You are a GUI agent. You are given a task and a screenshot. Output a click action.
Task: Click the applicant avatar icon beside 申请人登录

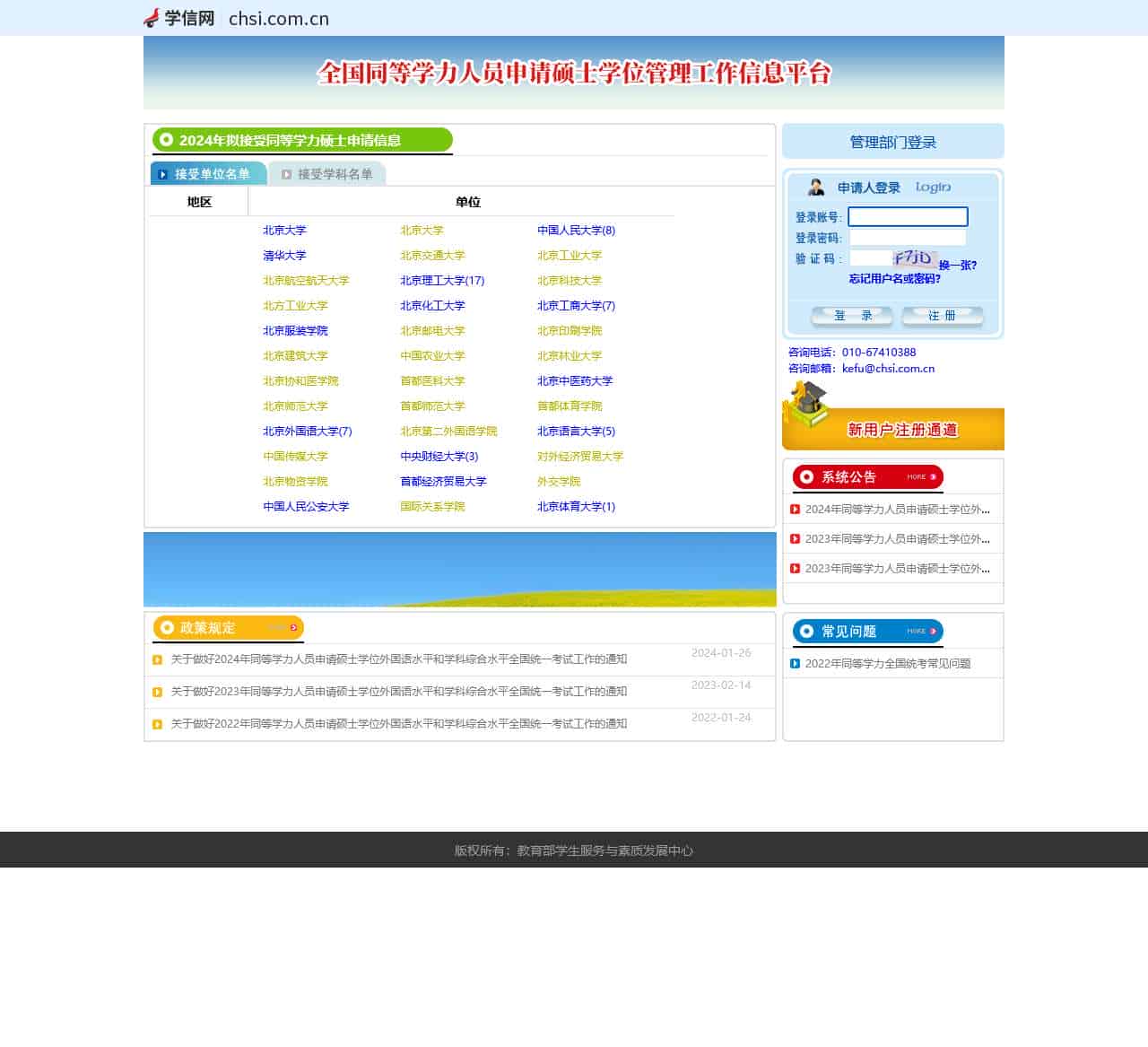pyautogui.click(x=815, y=188)
